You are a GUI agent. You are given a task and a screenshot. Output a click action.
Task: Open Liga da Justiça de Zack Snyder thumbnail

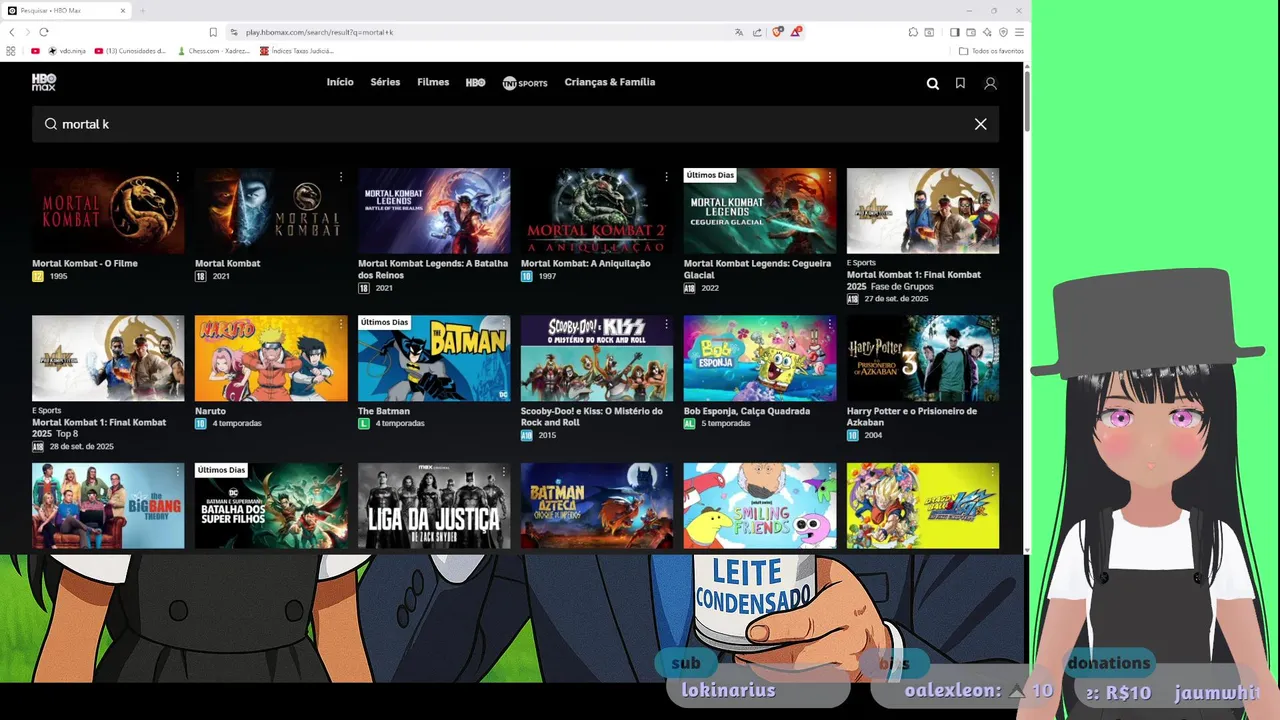coord(434,506)
